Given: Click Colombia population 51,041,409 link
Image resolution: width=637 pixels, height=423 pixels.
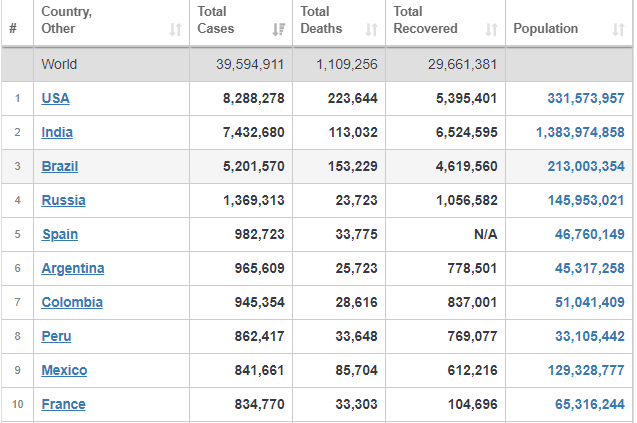Looking at the screenshot, I should tap(589, 302).
